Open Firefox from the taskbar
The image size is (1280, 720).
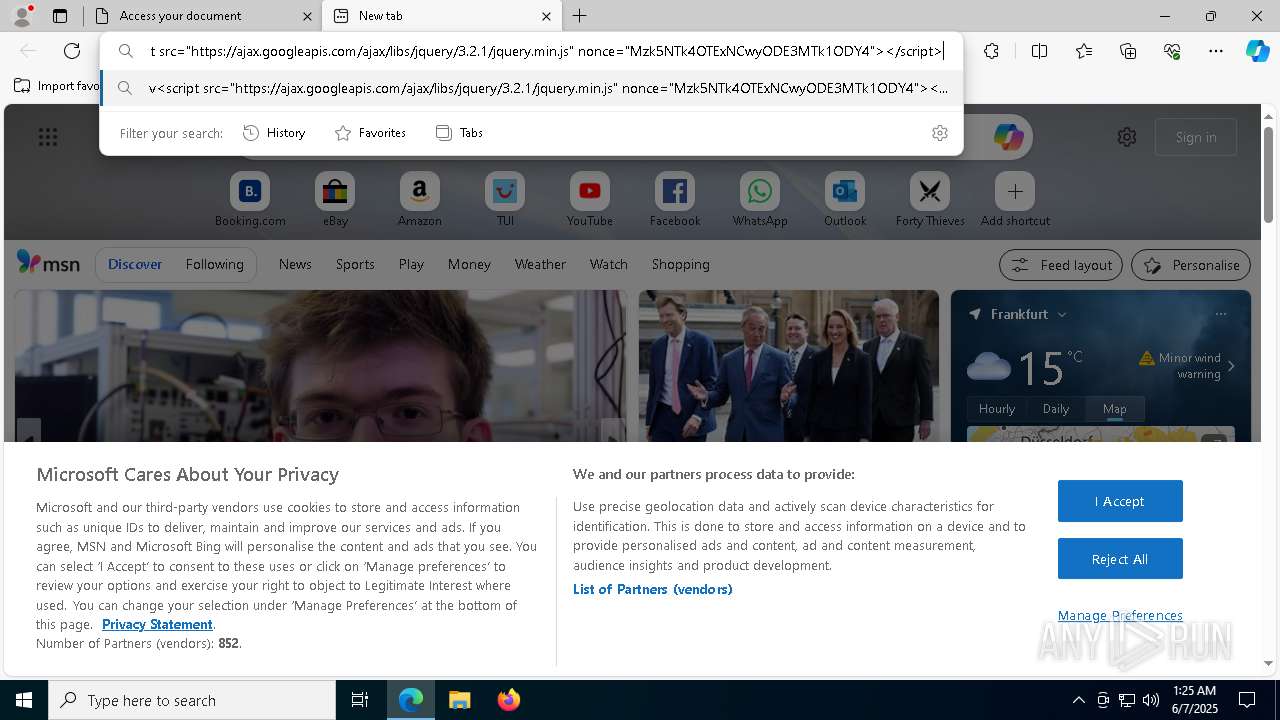coord(509,700)
